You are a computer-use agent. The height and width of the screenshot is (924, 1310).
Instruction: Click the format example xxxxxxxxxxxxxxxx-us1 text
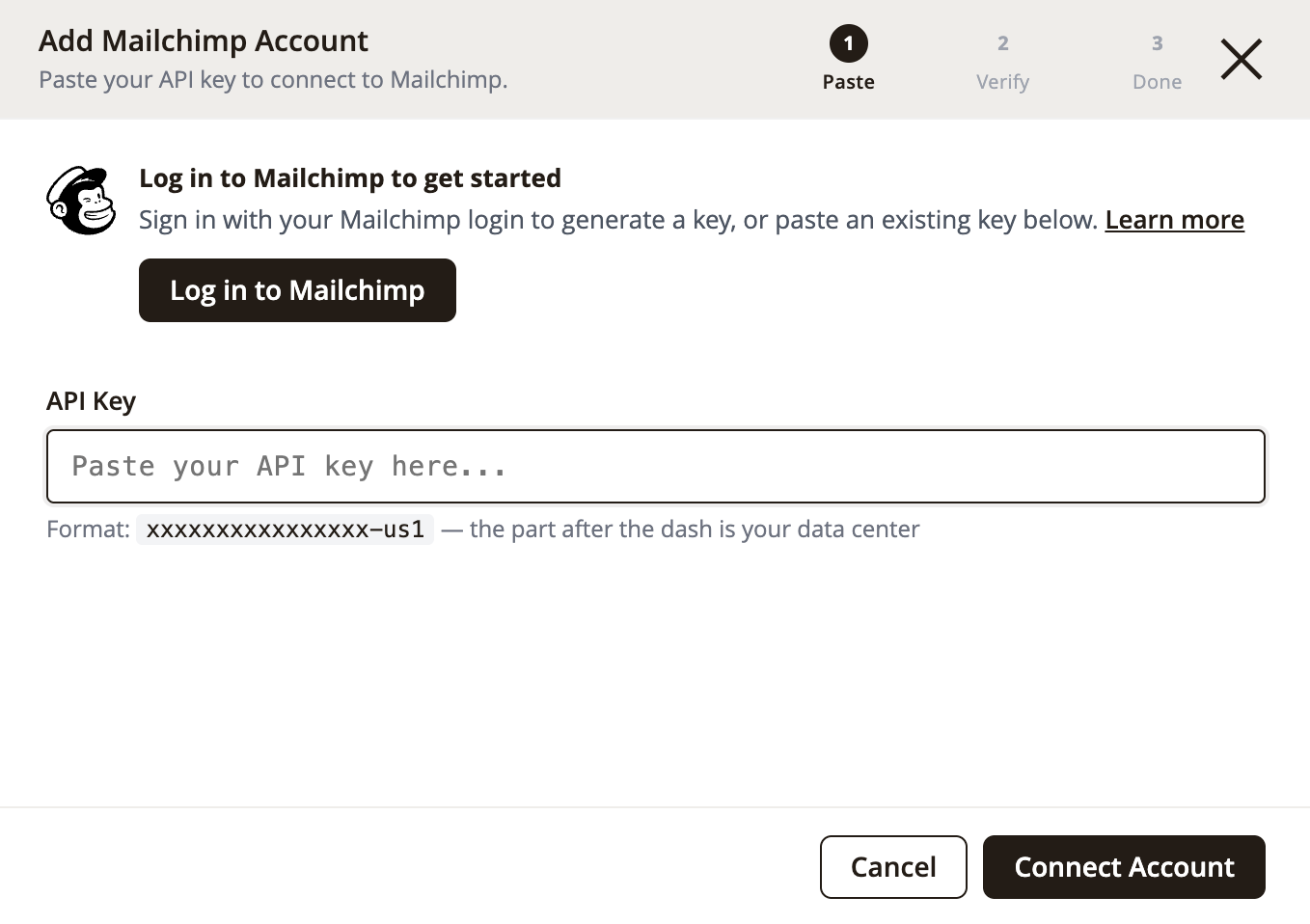pos(285,530)
